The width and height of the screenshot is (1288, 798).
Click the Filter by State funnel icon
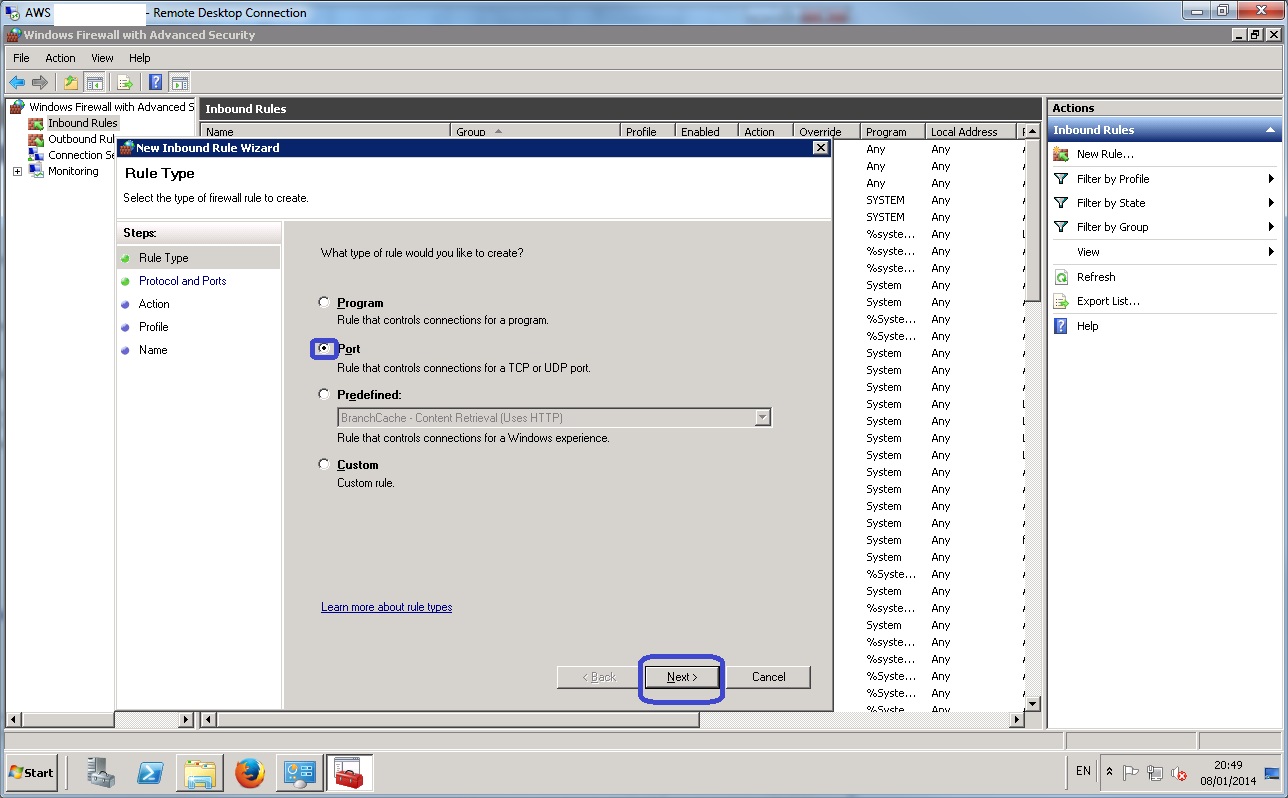pos(1061,203)
